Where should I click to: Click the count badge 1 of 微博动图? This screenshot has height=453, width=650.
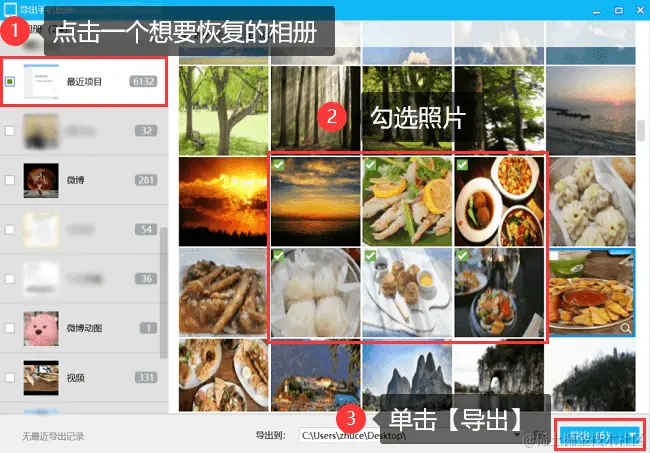(x=148, y=328)
